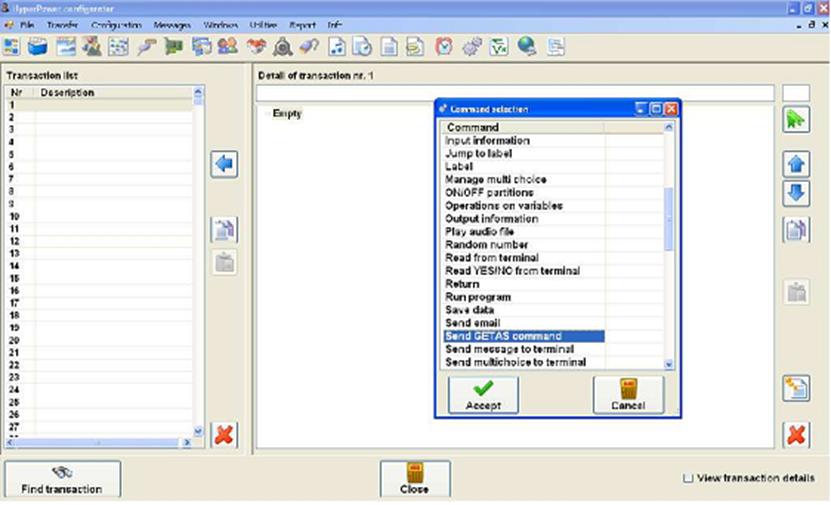Screen dimensions: 831x505
Task: Enable the View transaction details checkbox
Action: pyautogui.click(x=688, y=479)
